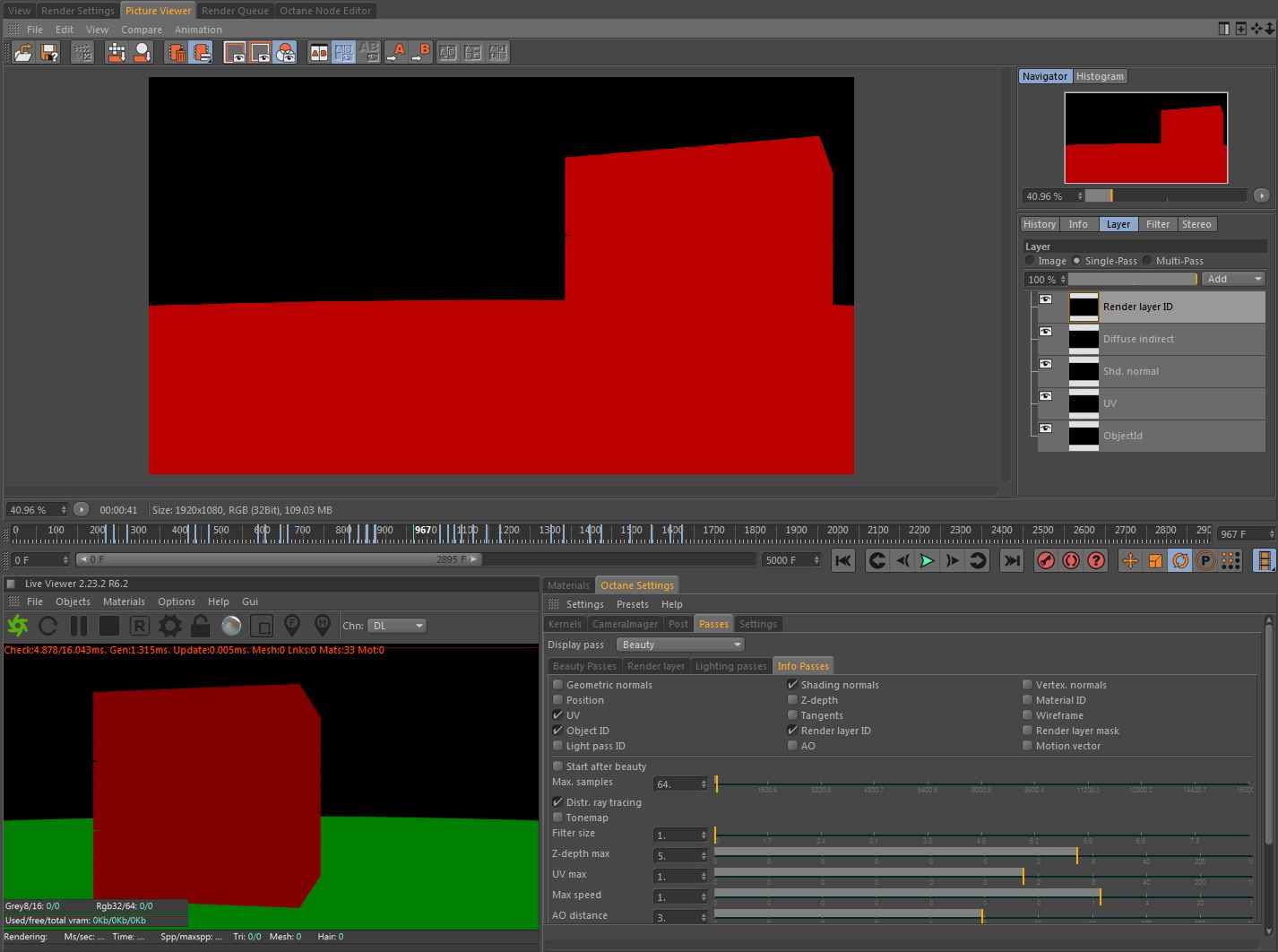Click the Parameter P key icon
Image resolution: width=1278 pixels, height=952 pixels.
(x=1205, y=560)
